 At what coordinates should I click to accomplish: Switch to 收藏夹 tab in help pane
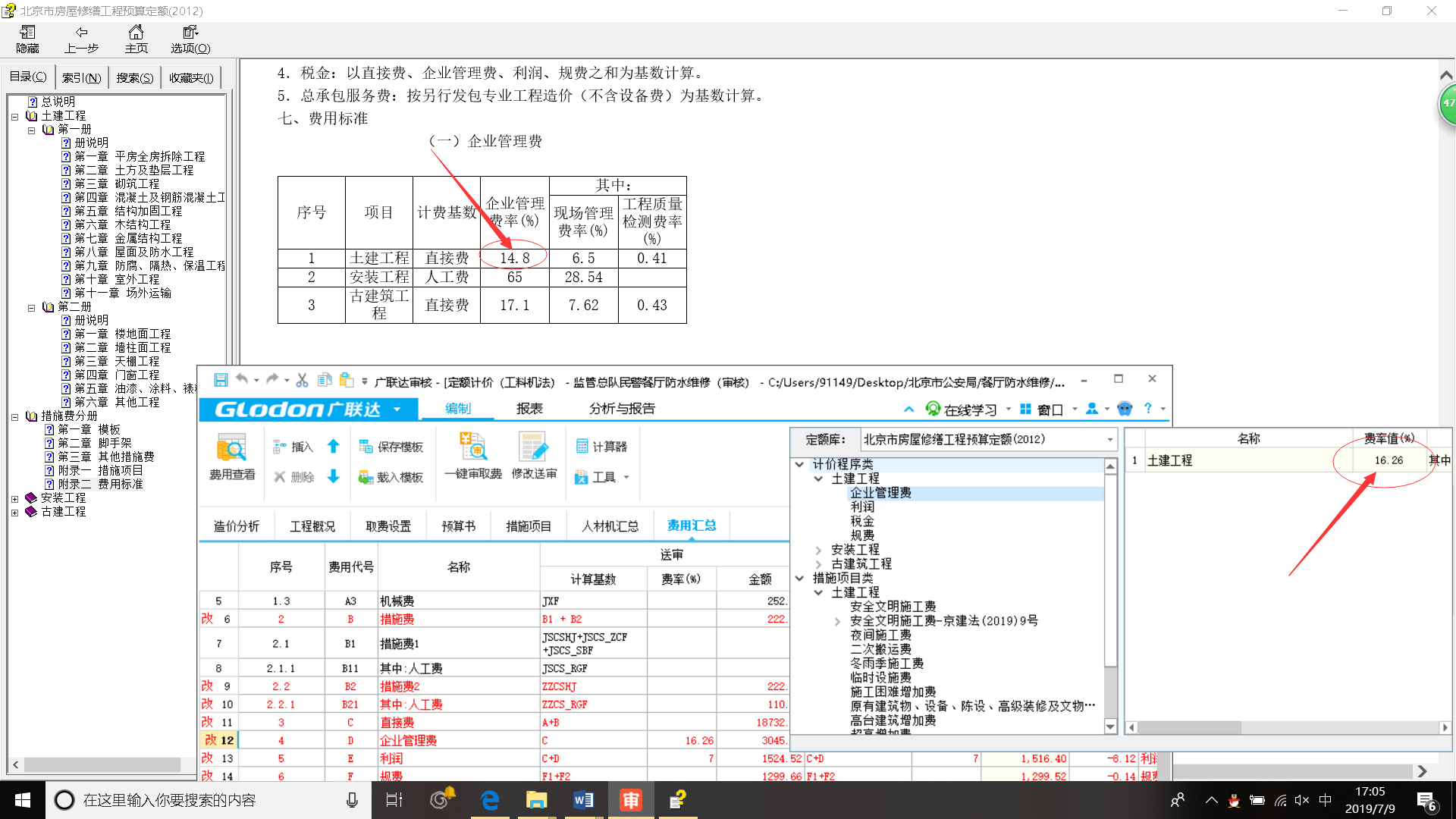191,77
